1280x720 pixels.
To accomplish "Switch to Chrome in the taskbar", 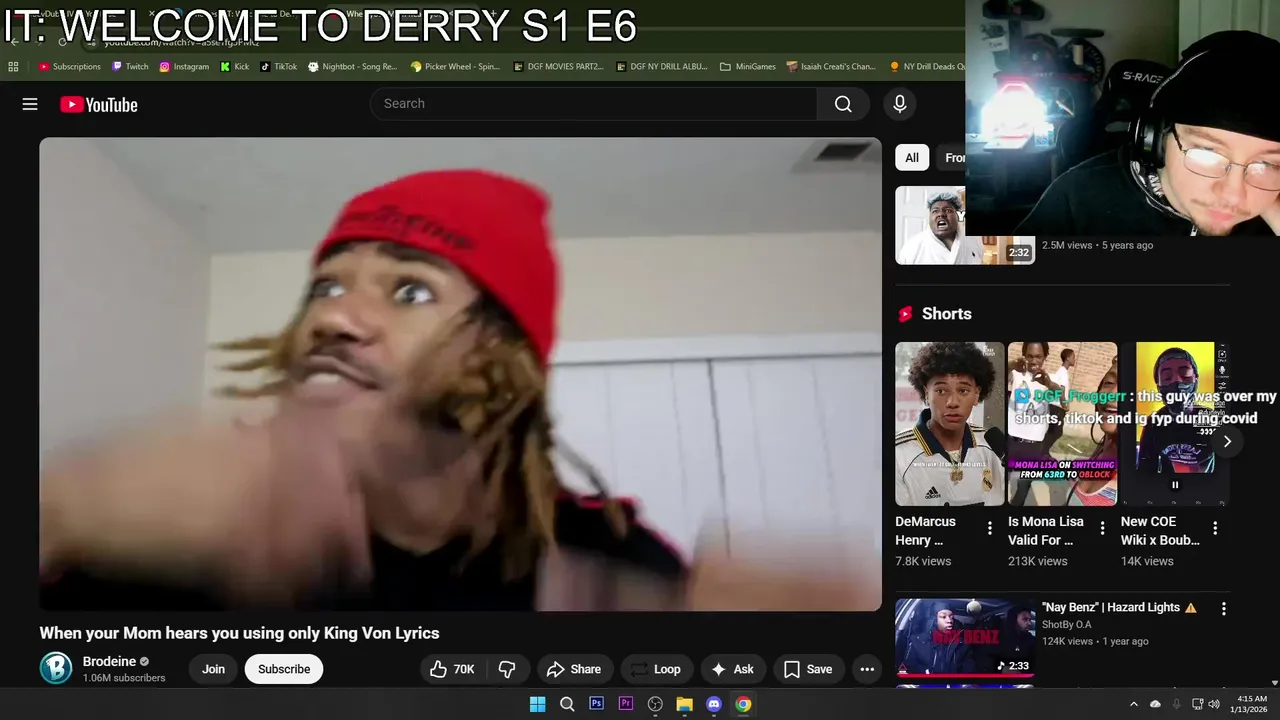I will coord(743,704).
